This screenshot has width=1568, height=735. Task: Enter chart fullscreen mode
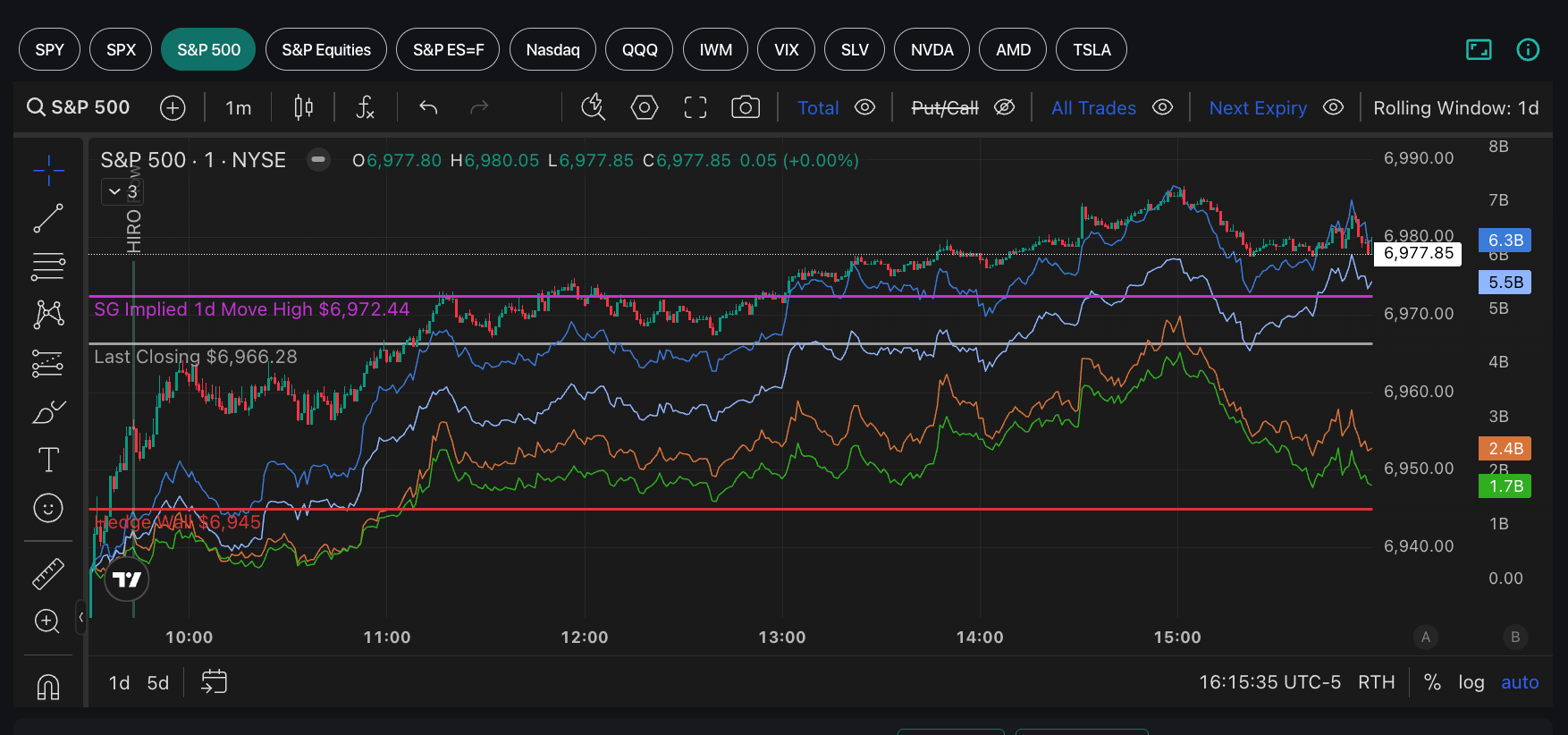pos(695,107)
